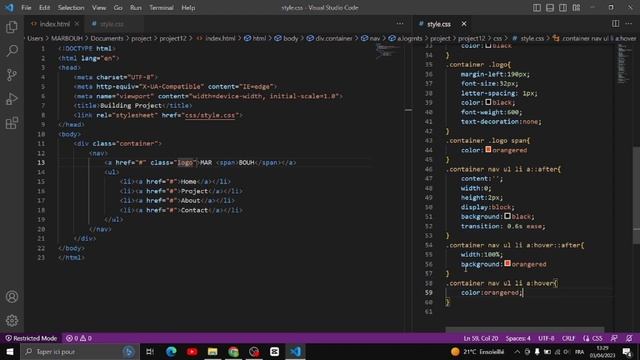The width and height of the screenshot is (640, 360).
Task: Open notifications bell in status bar
Action: point(629,338)
